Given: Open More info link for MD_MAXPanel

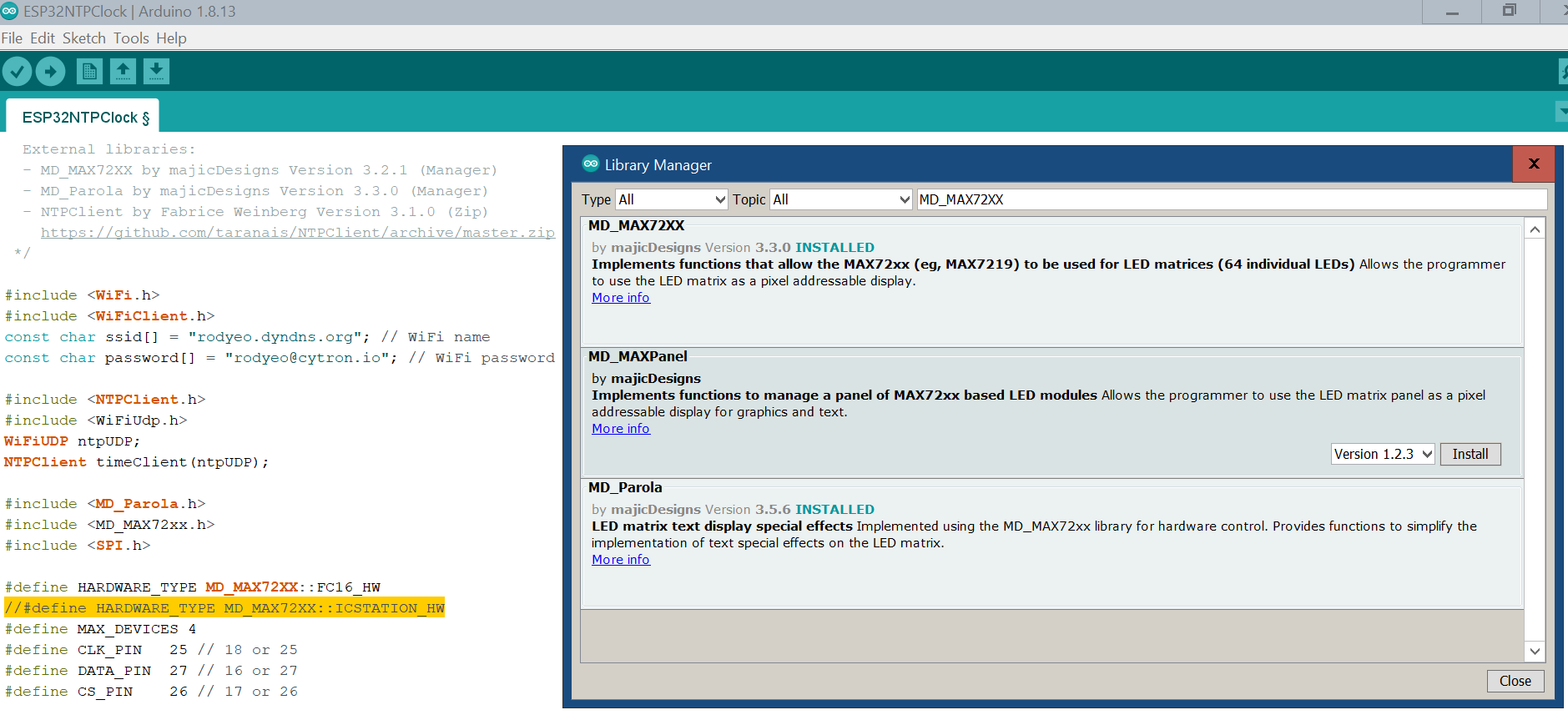Looking at the screenshot, I should click(x=621, y=429).
